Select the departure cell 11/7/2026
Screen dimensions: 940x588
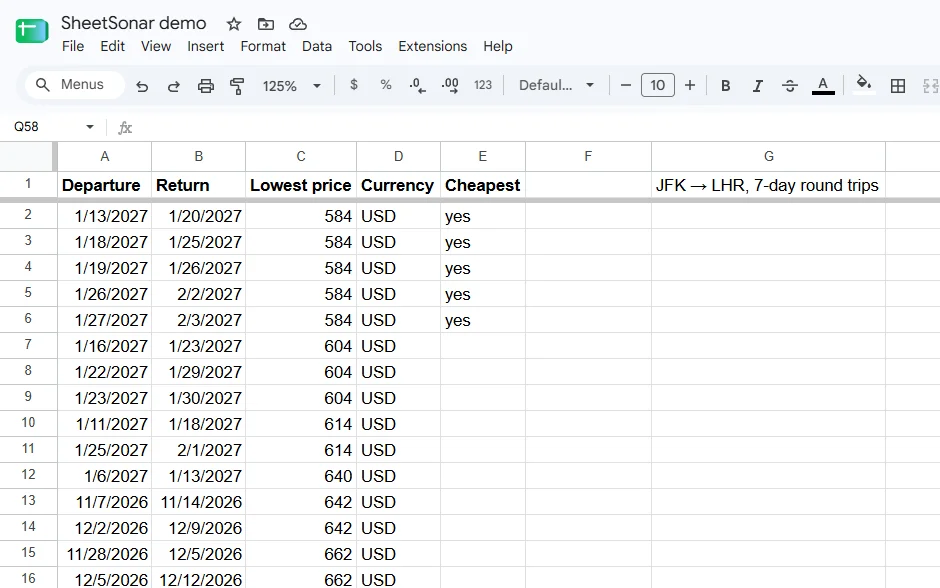[x=104, y=502]
